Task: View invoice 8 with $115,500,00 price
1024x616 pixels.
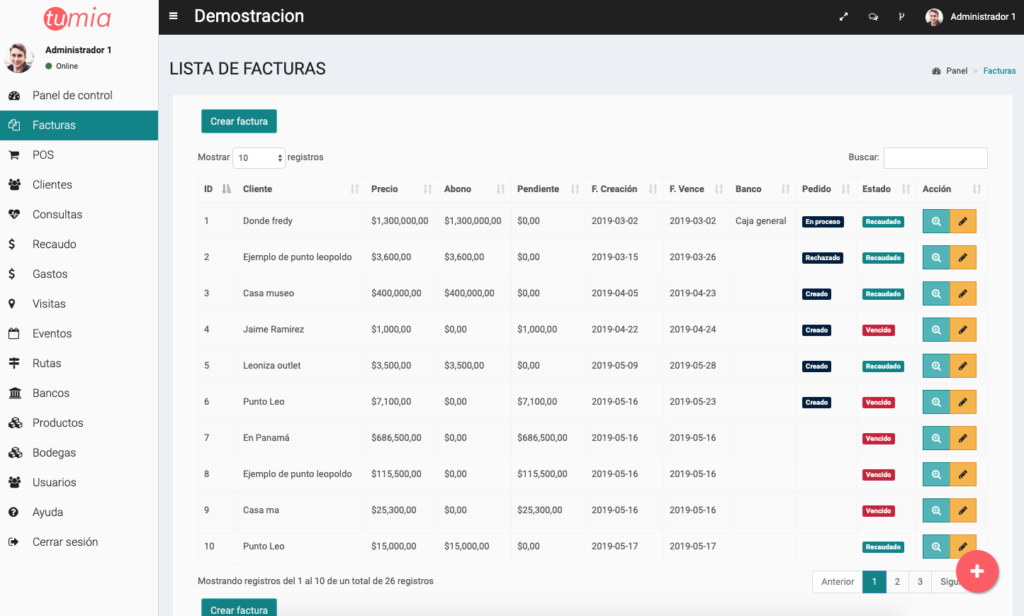Action: 936,474
